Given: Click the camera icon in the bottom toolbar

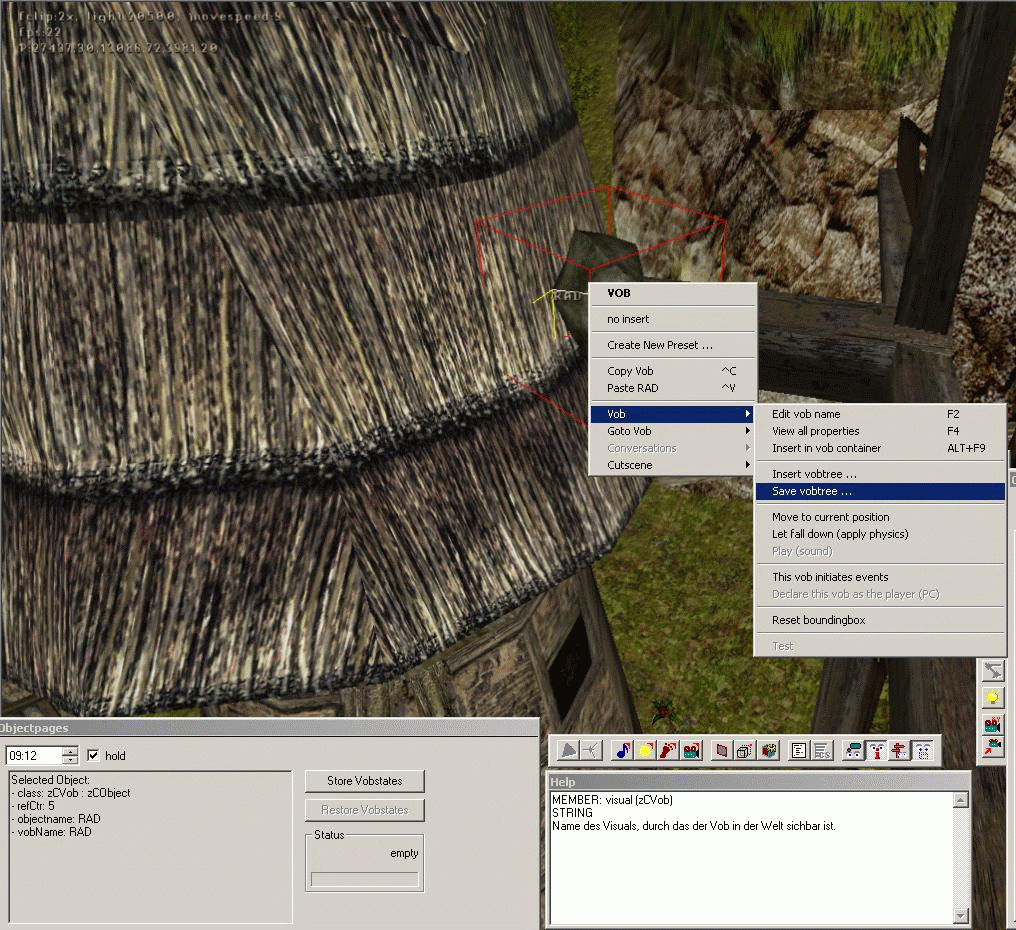Looking at the screenshot, I should pos(691,750).
